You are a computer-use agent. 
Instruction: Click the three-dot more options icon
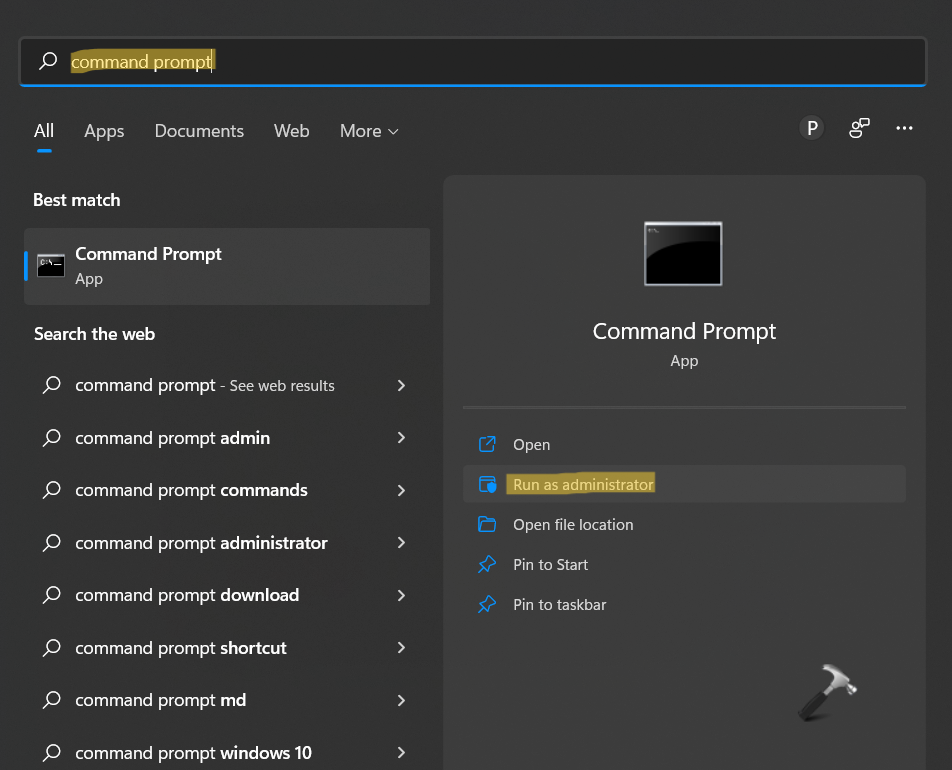(x=904, y=128)
